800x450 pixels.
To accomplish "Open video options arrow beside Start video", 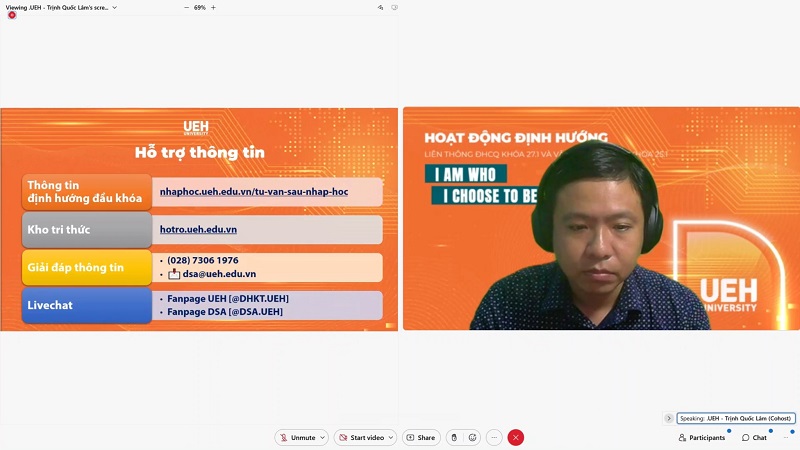I will click(x=390, y=437).
